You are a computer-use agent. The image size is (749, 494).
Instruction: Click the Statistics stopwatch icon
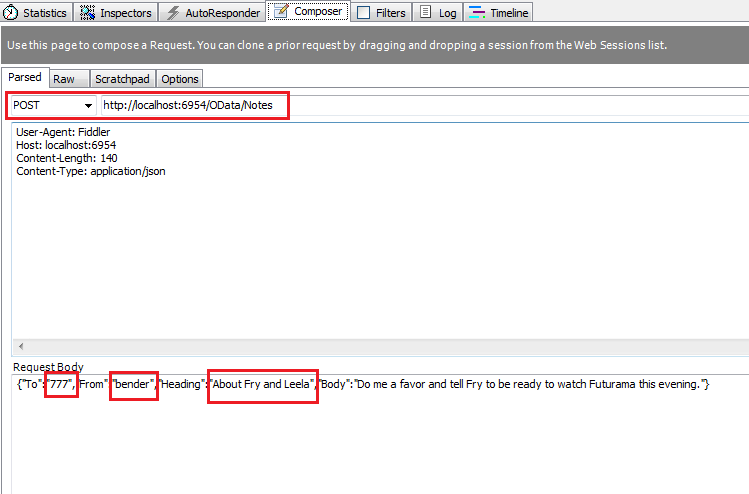[x=10, y=12]
